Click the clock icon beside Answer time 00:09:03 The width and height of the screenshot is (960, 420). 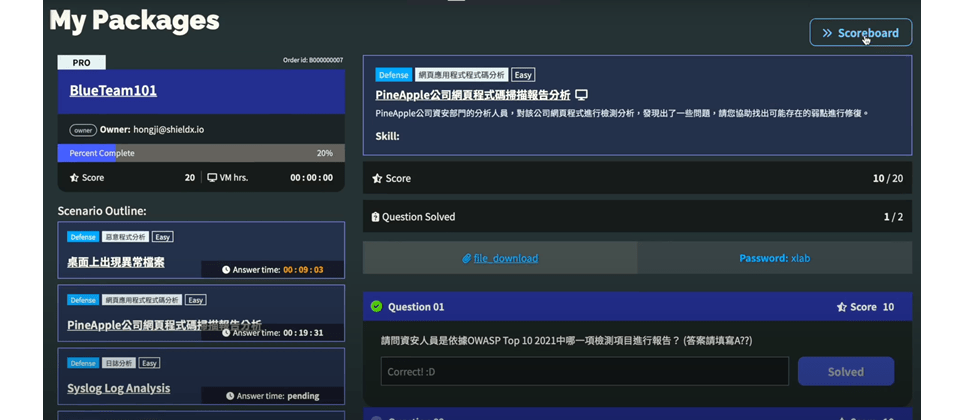pos(226,269)
